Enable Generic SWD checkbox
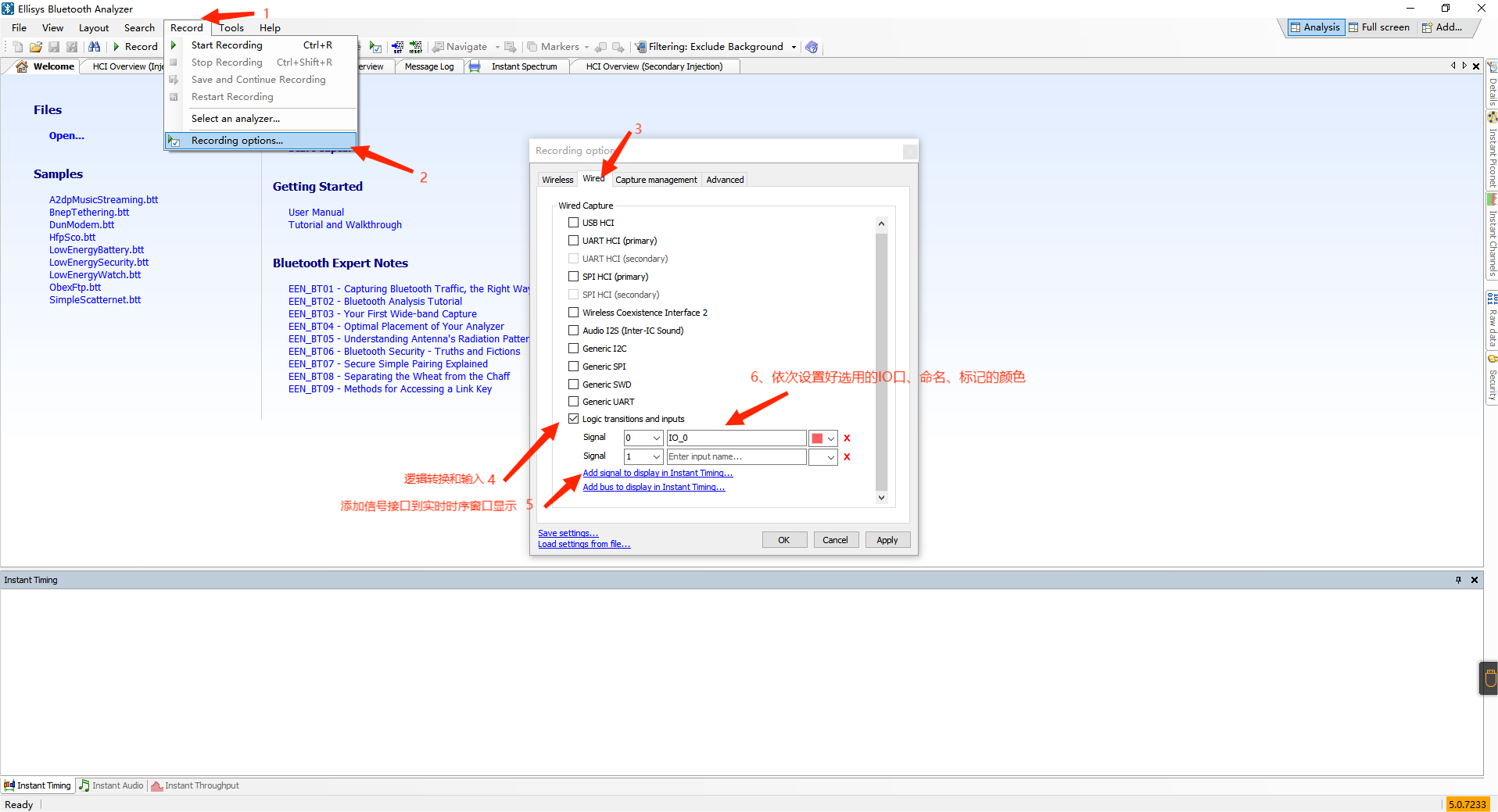Viewport: 1498px width, 812px height. tap(573, 385)
